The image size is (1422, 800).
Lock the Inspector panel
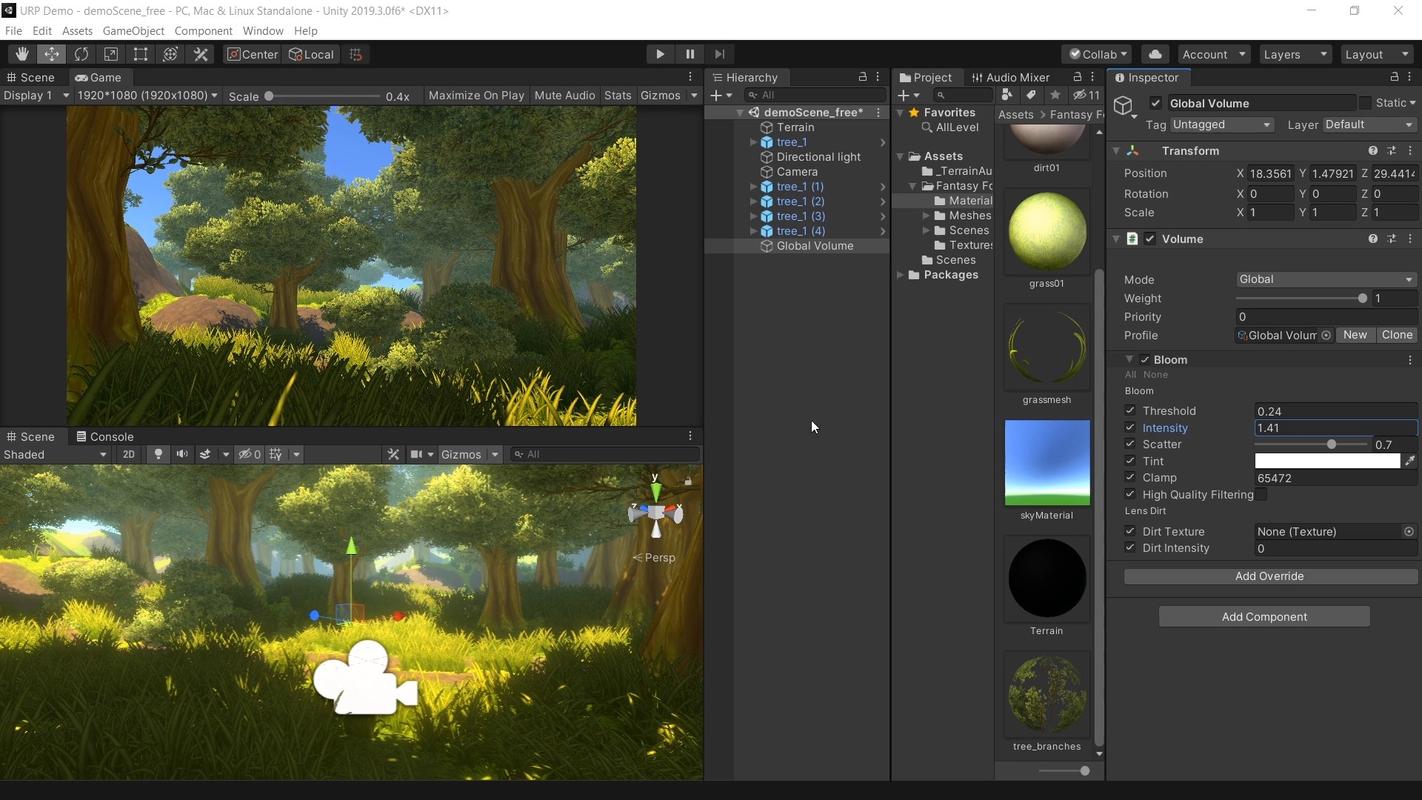[1394, 77]
